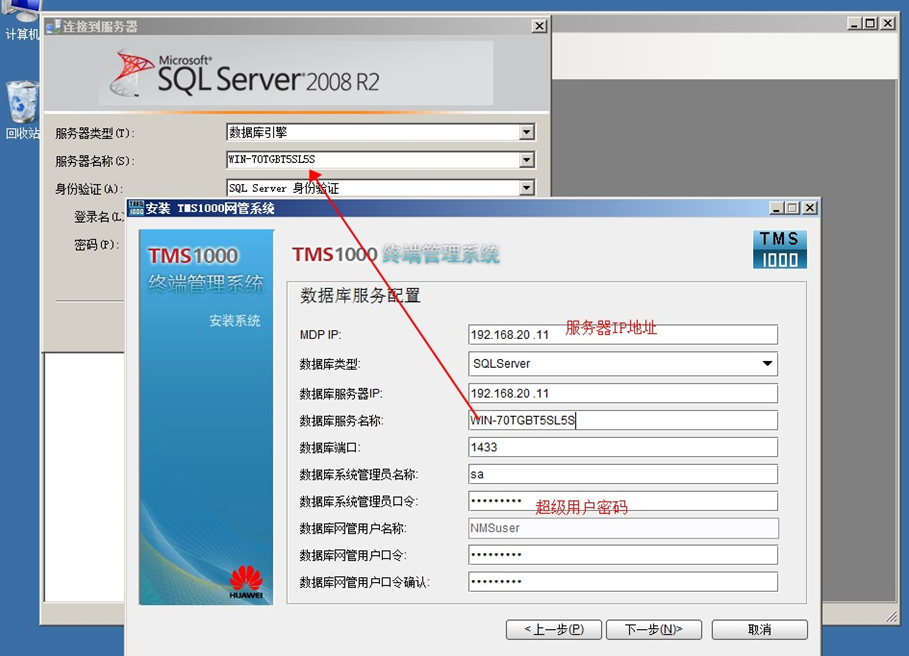Click the 数据库系统管理员口令 label

coord(359,502)
